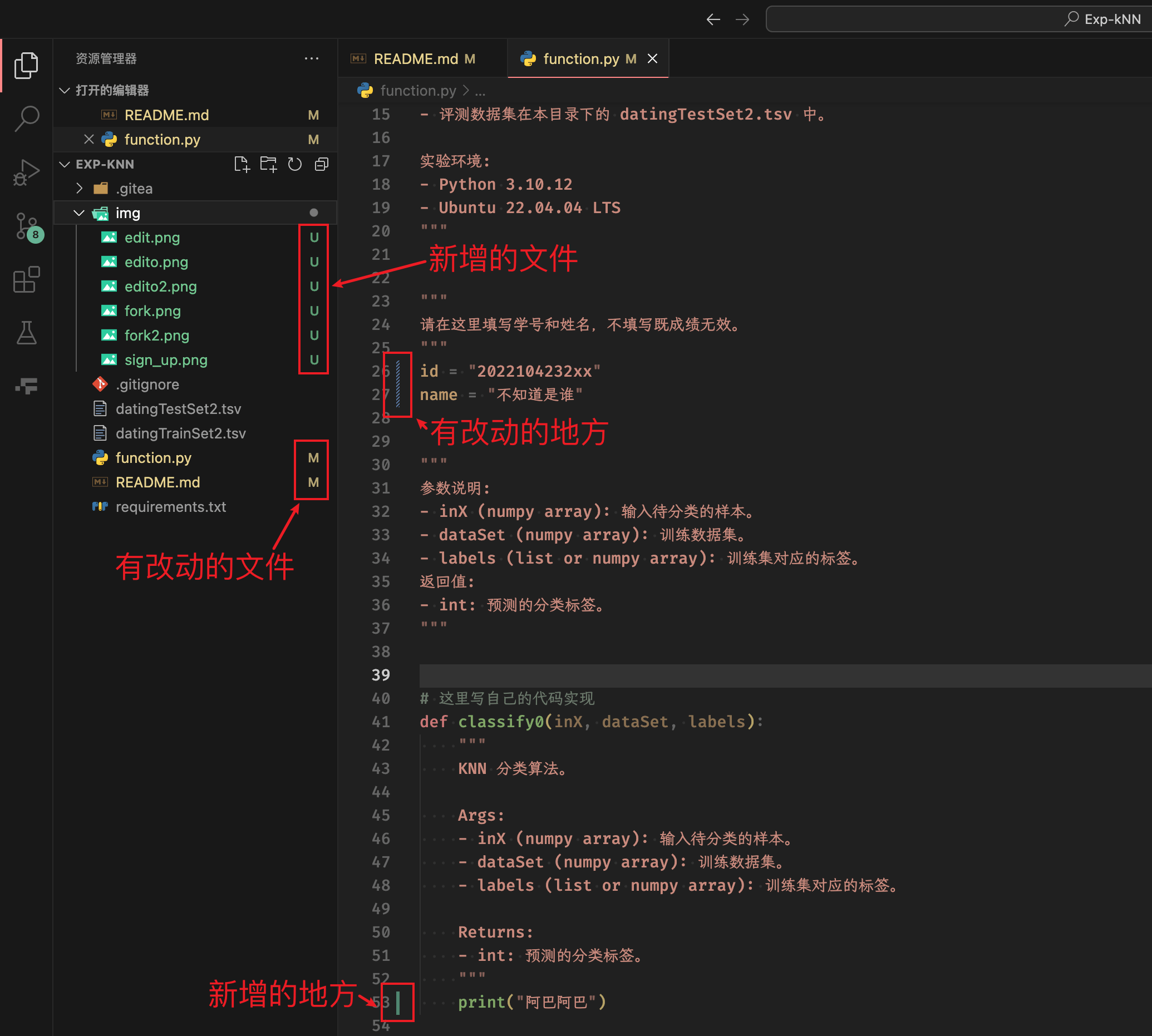This screenshot has width=1152, height=1036.
Task: Close the function.py editor tab
Action: coord(653,58)
